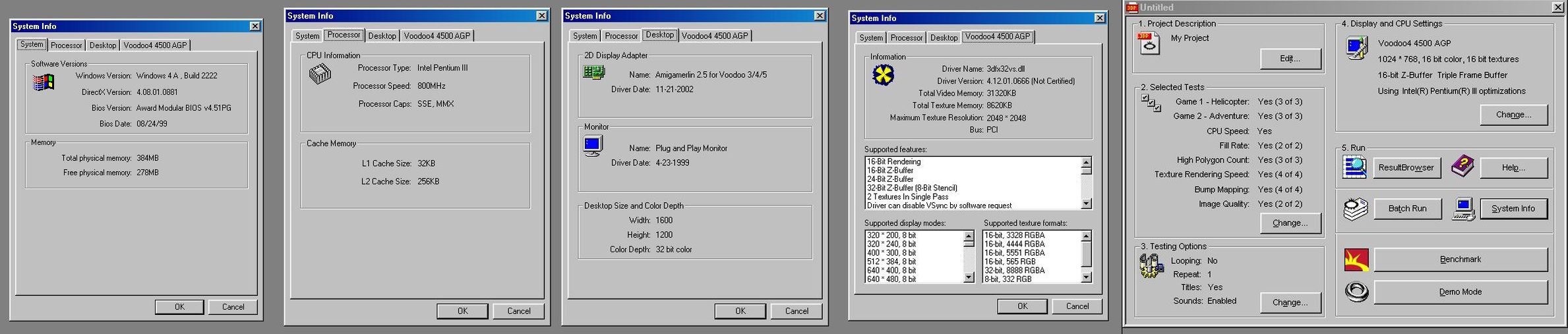Click the monitor icon in Monitor group
The image size is (1568, 334).
(593, 146)
